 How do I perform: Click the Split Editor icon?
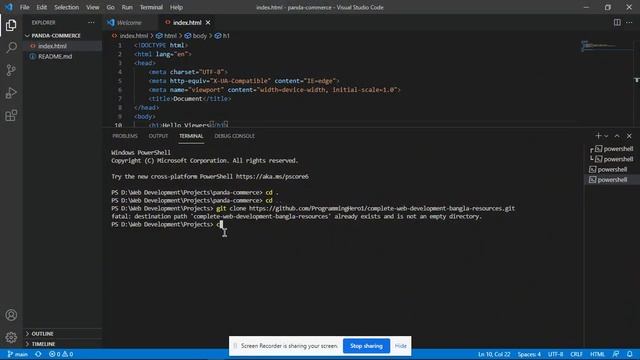[x=617, y=22]
